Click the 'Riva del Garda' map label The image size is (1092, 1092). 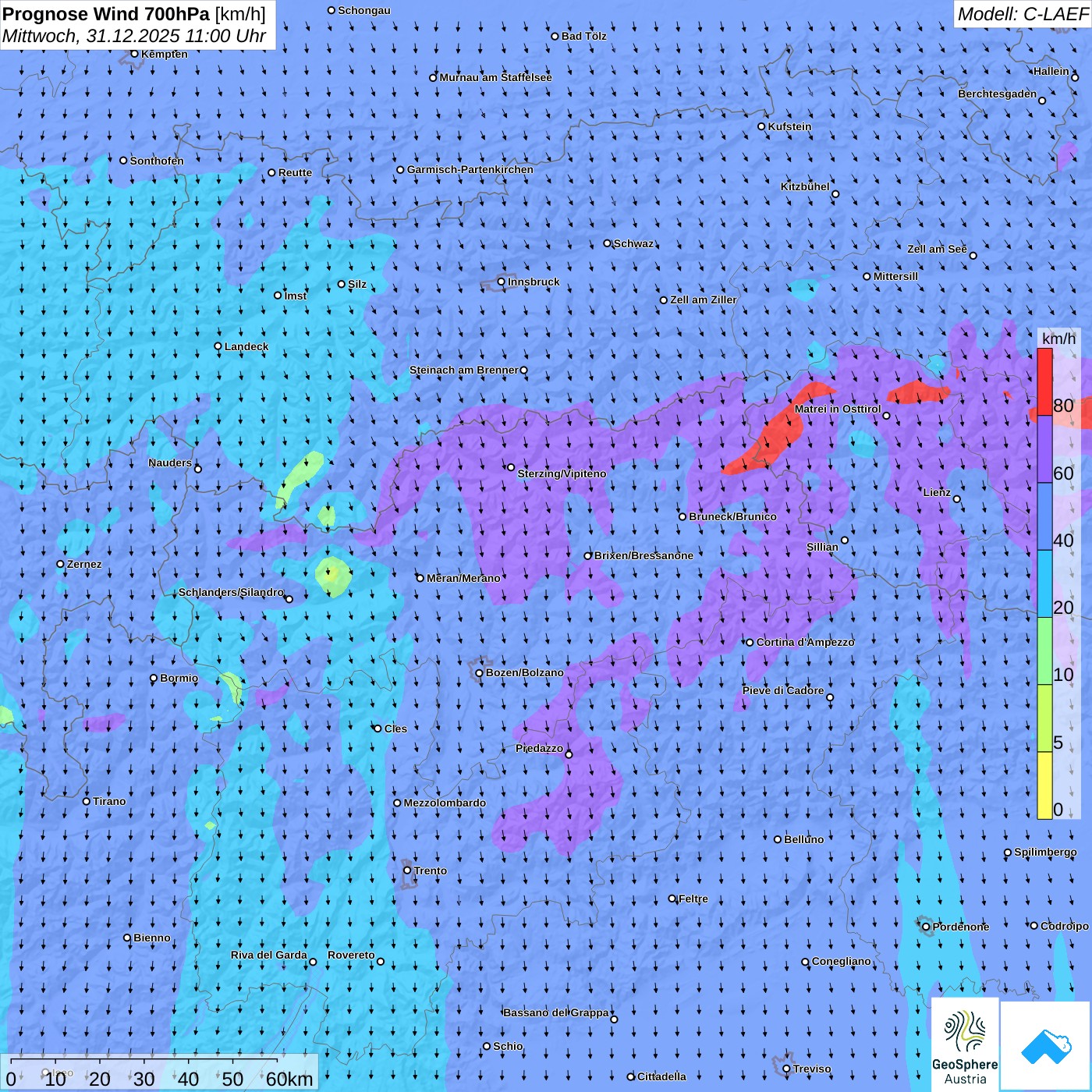(x=268, y=955)
